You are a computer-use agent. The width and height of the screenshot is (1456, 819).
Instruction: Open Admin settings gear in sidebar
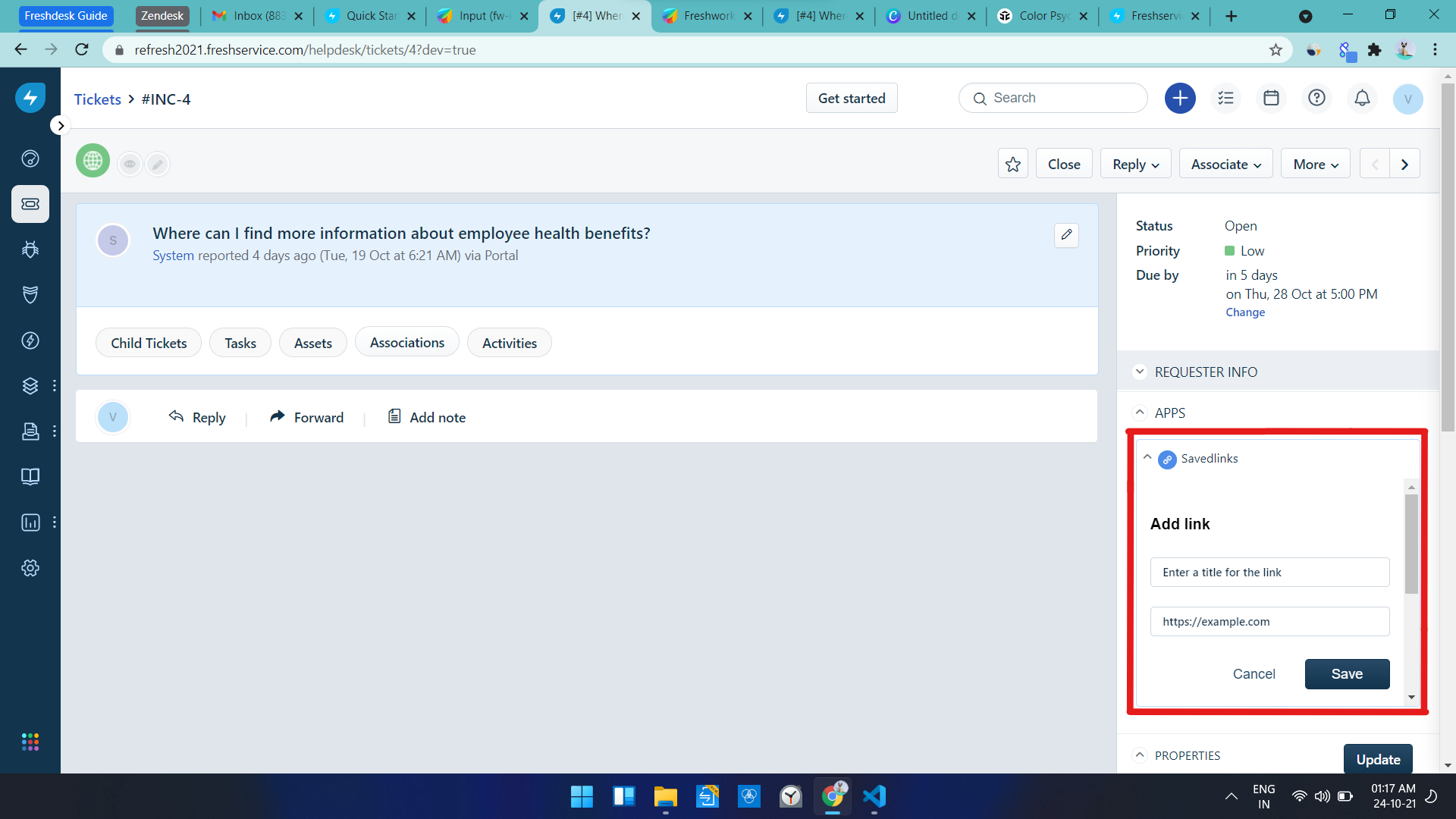click(30, 568)
